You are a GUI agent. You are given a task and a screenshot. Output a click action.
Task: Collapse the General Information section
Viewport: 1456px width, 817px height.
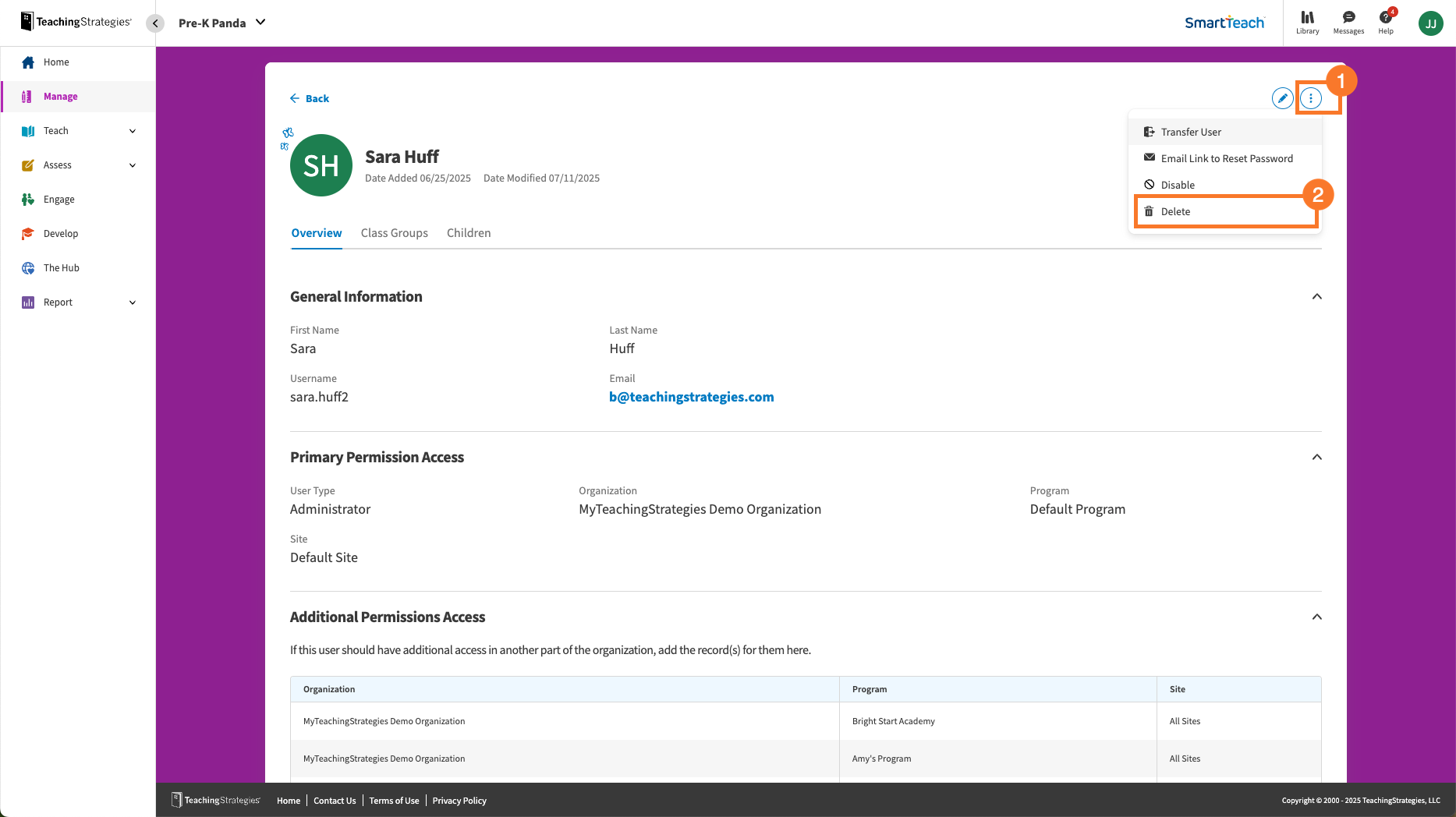[1317, 296]
